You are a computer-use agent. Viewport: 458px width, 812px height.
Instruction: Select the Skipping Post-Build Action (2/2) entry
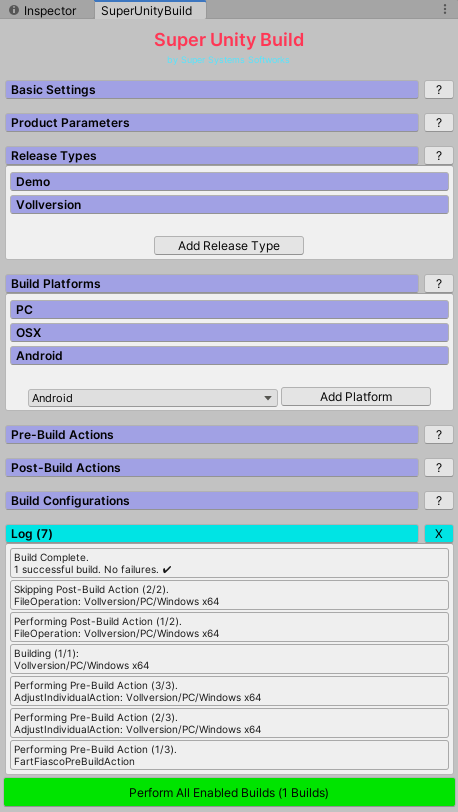click(230, 595)
